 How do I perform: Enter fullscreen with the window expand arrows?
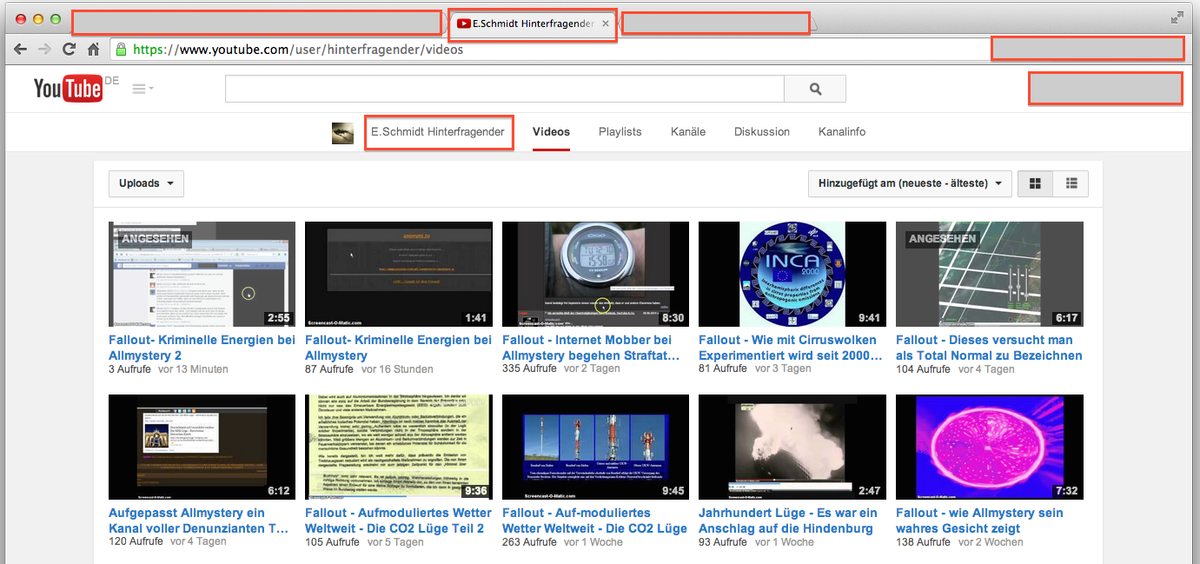(x=1178, y=19)
